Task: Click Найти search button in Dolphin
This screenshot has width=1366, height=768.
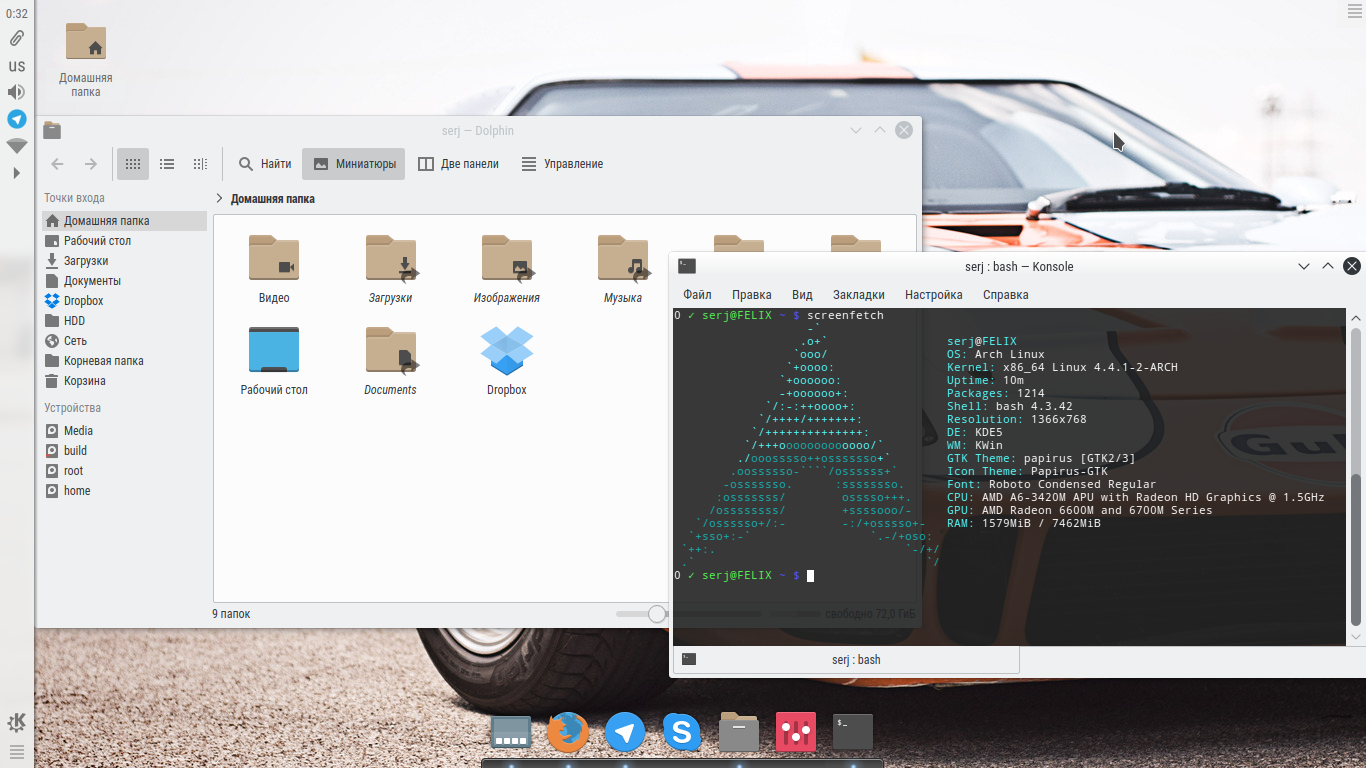Action: pyautogui.click(x=265, y=164)
